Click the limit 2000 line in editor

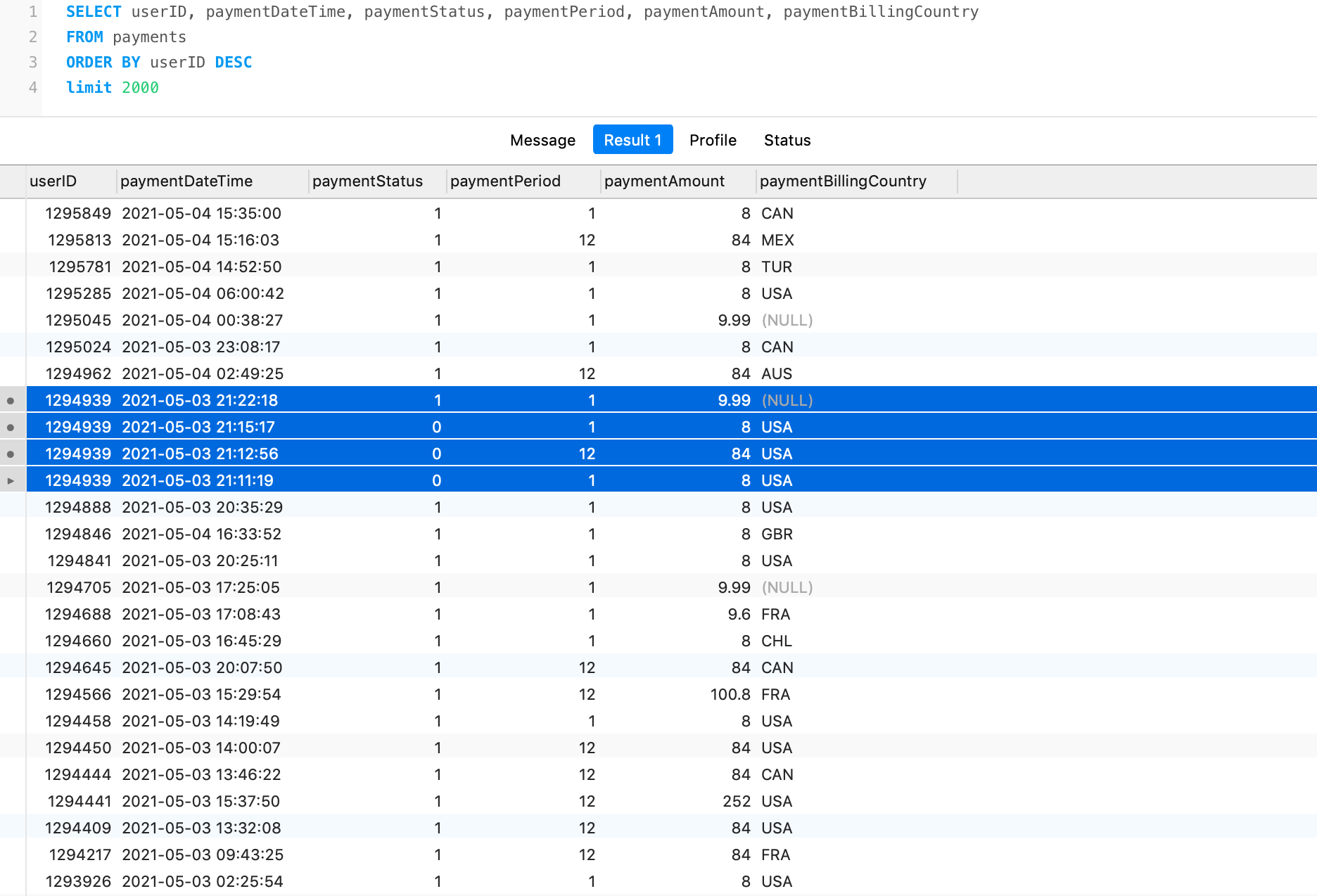point(113,88)
